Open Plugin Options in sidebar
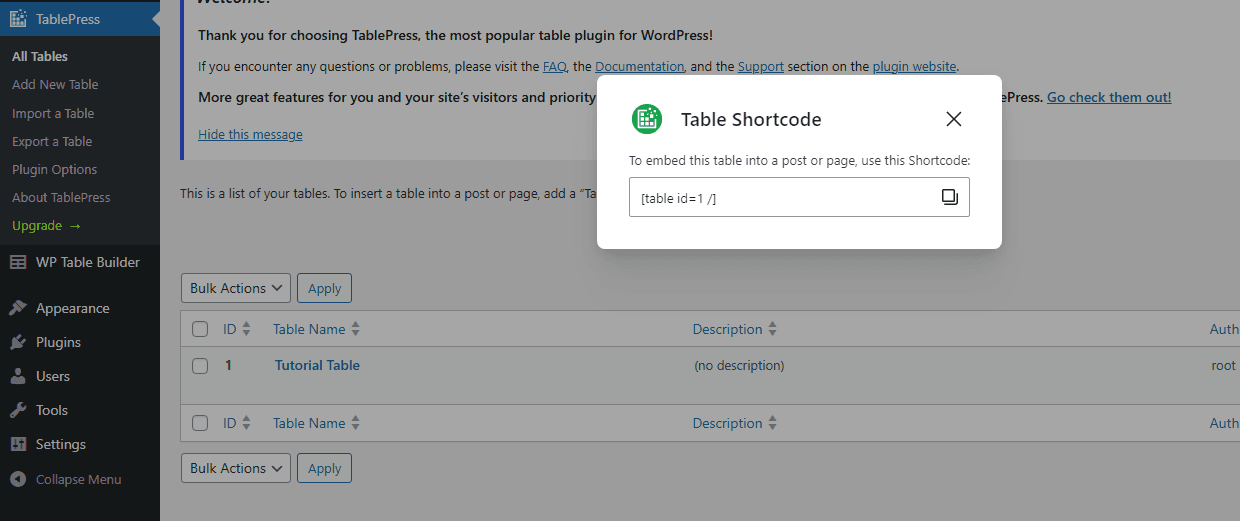Image resolution: width=1240 pixels, height=521 pixels. coord(55,169)
